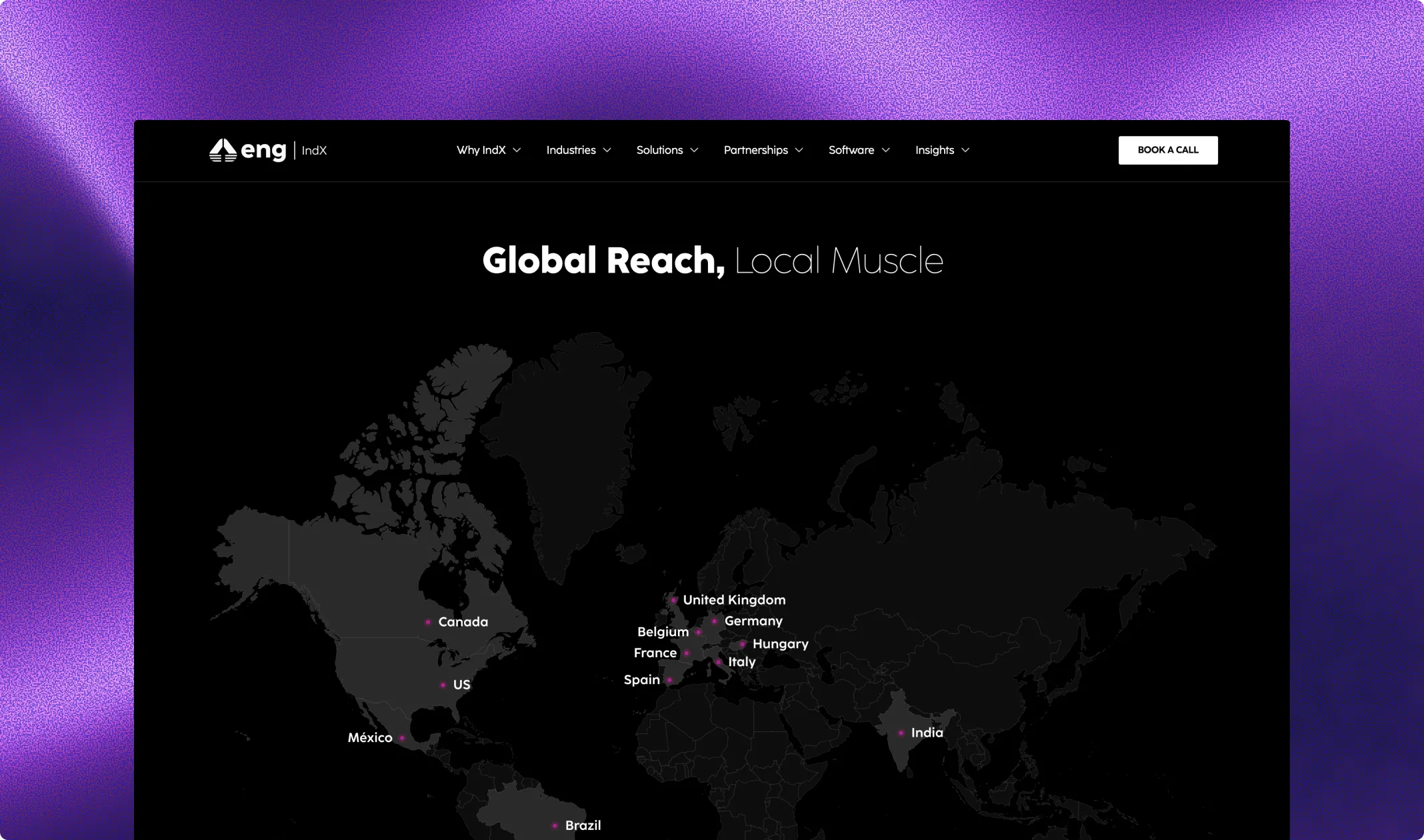This screenshot has width=1424, height=840.
Task: Select the Canada location marker on the map
Action: [427, 621]
